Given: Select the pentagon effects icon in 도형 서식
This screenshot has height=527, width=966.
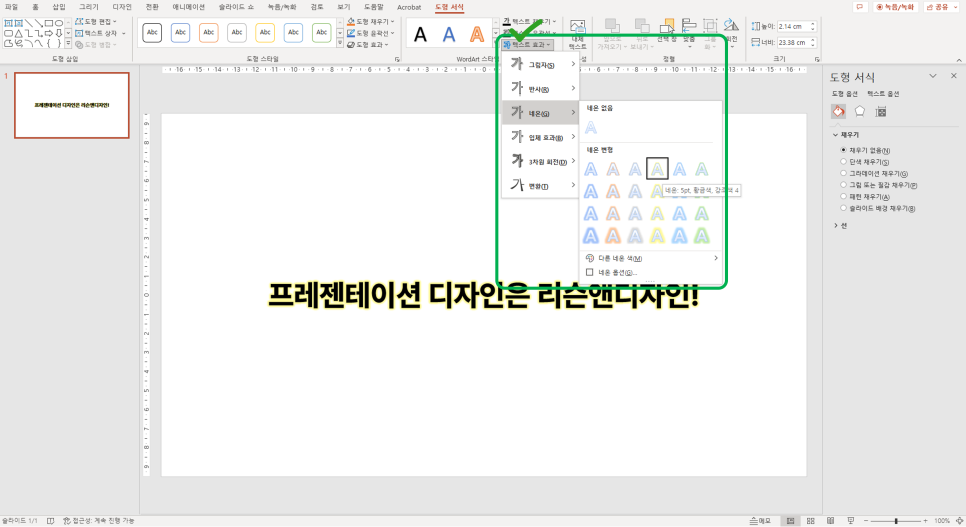Looking at the screenshot, I should [859, 112].
